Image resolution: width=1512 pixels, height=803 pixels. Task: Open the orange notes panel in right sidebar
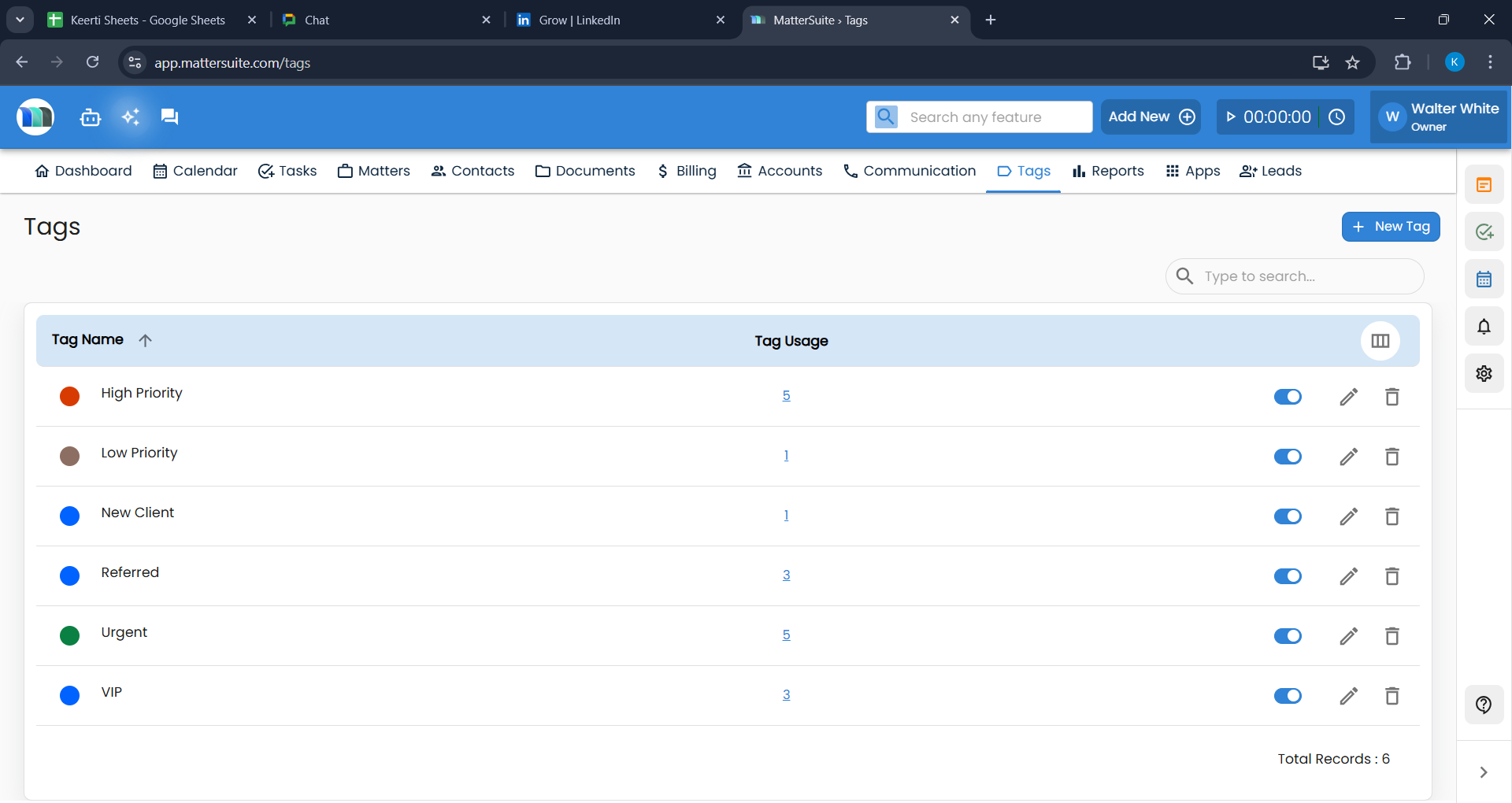1484,184
